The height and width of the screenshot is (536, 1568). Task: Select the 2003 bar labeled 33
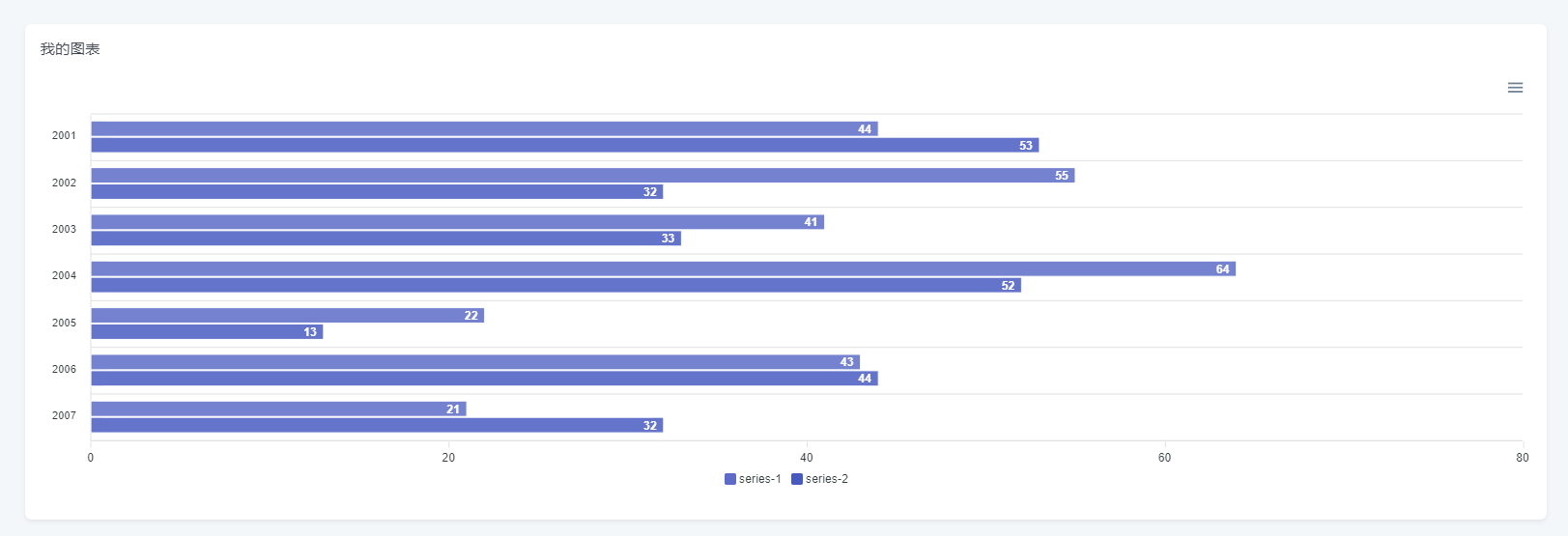click(x=385, y=239)
